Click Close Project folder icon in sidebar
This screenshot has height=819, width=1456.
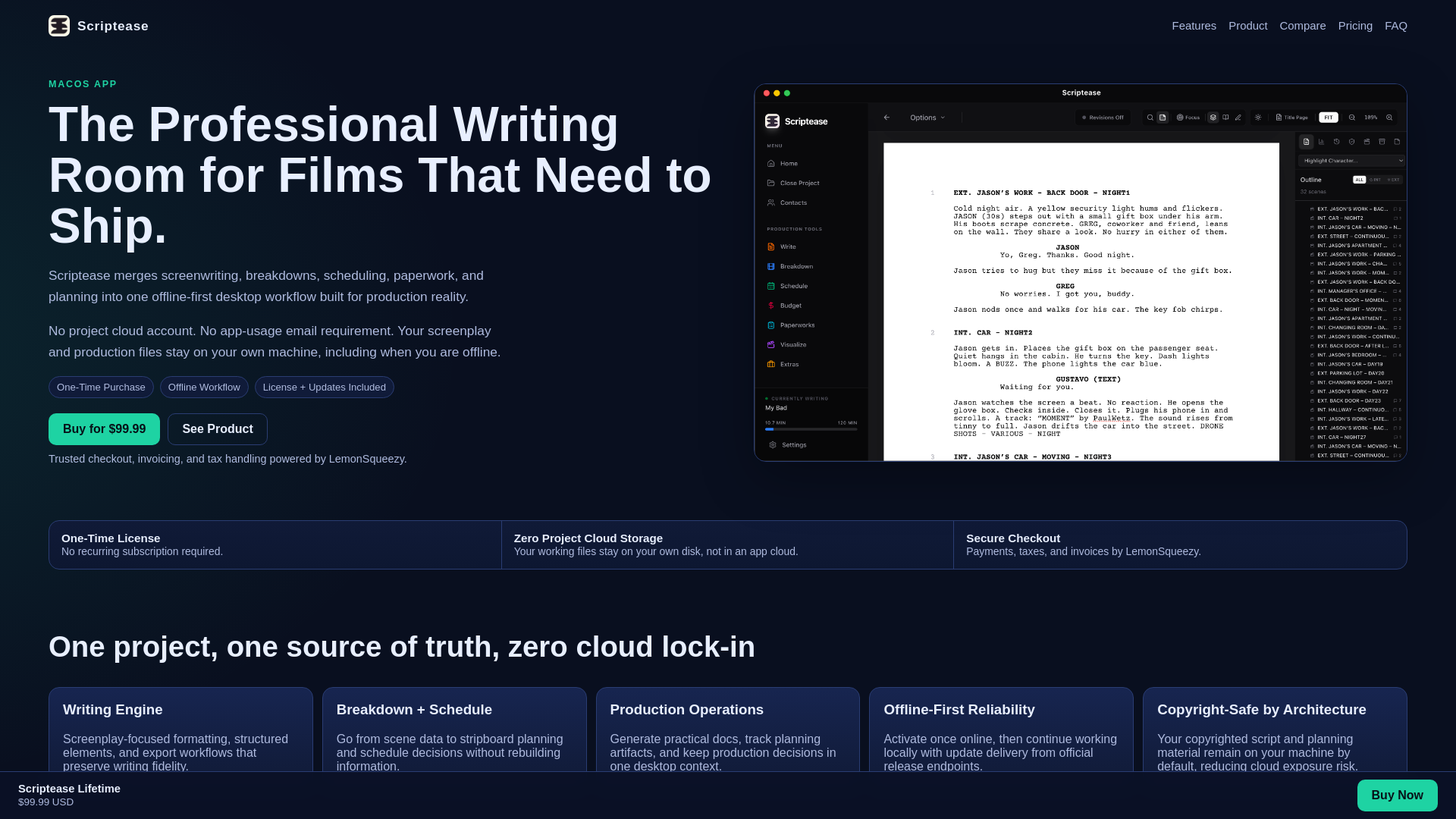770,183
